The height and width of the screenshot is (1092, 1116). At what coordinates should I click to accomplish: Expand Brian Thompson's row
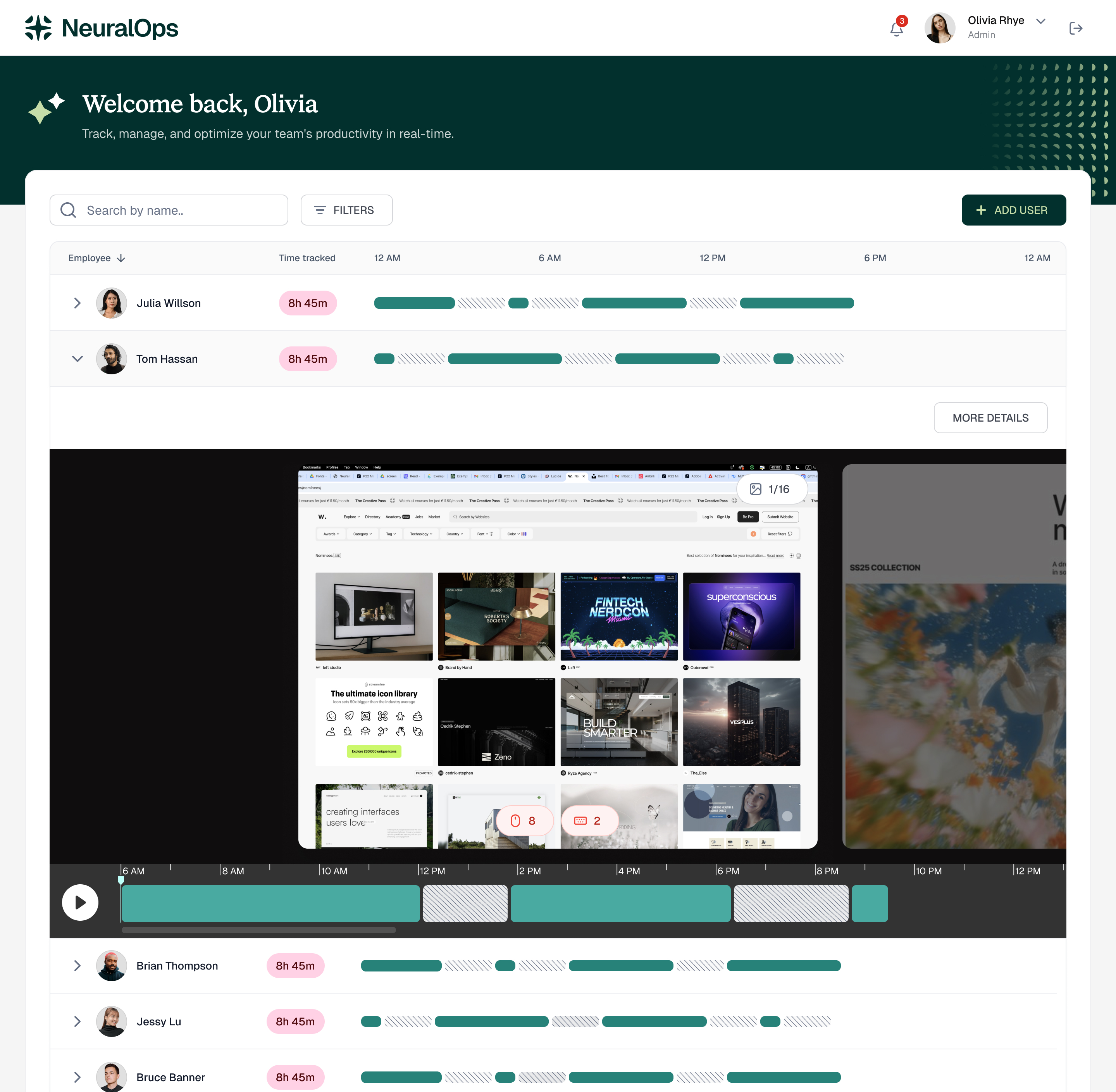point(77,965)
